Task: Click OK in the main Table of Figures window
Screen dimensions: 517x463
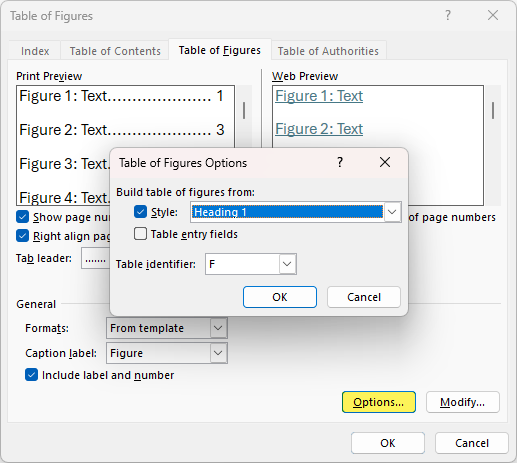Action: 388,443
